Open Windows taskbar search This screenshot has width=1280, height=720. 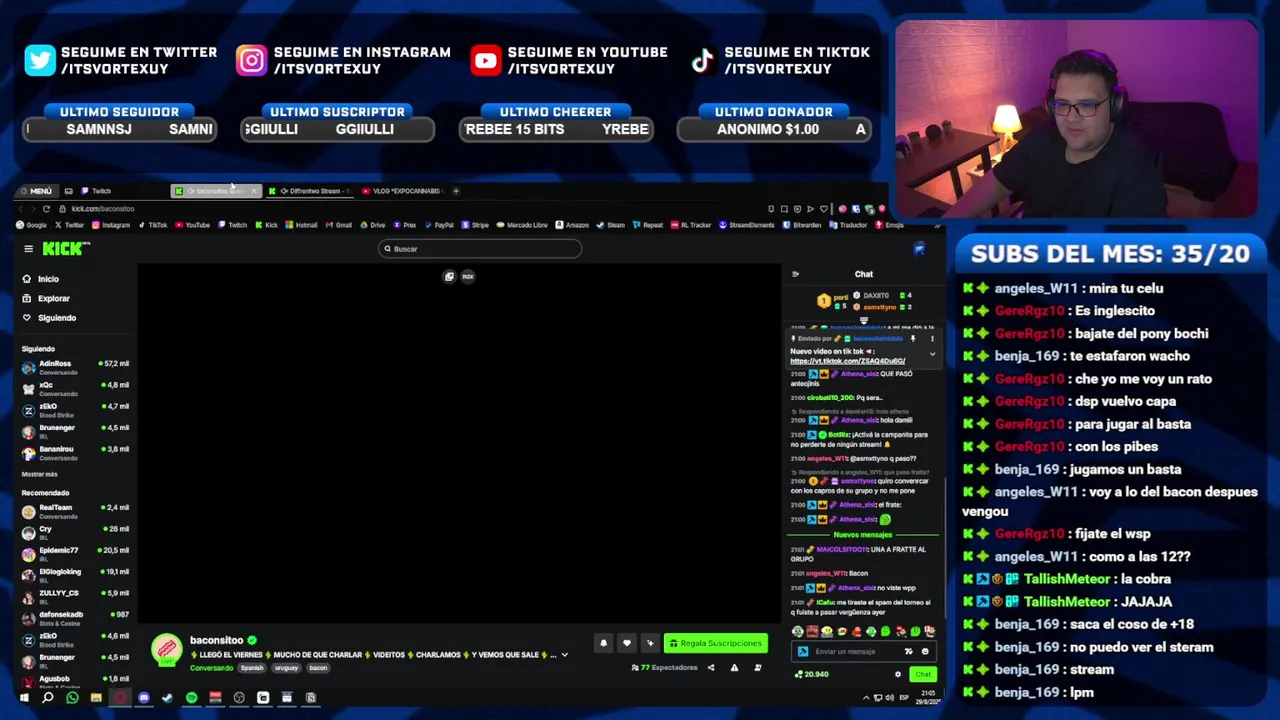coord(47,698)
